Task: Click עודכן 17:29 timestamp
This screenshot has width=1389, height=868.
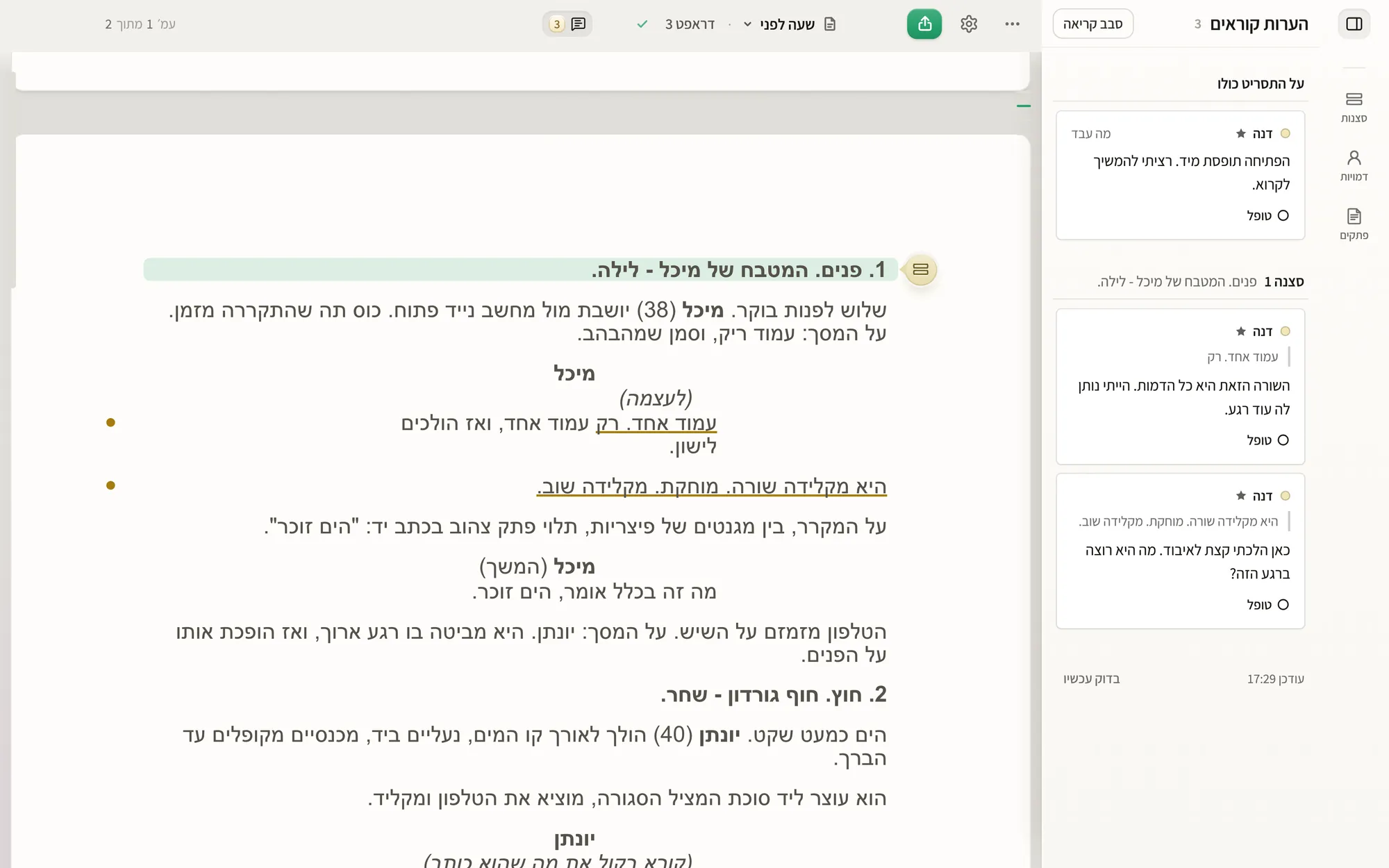Action: point(1275,678)
